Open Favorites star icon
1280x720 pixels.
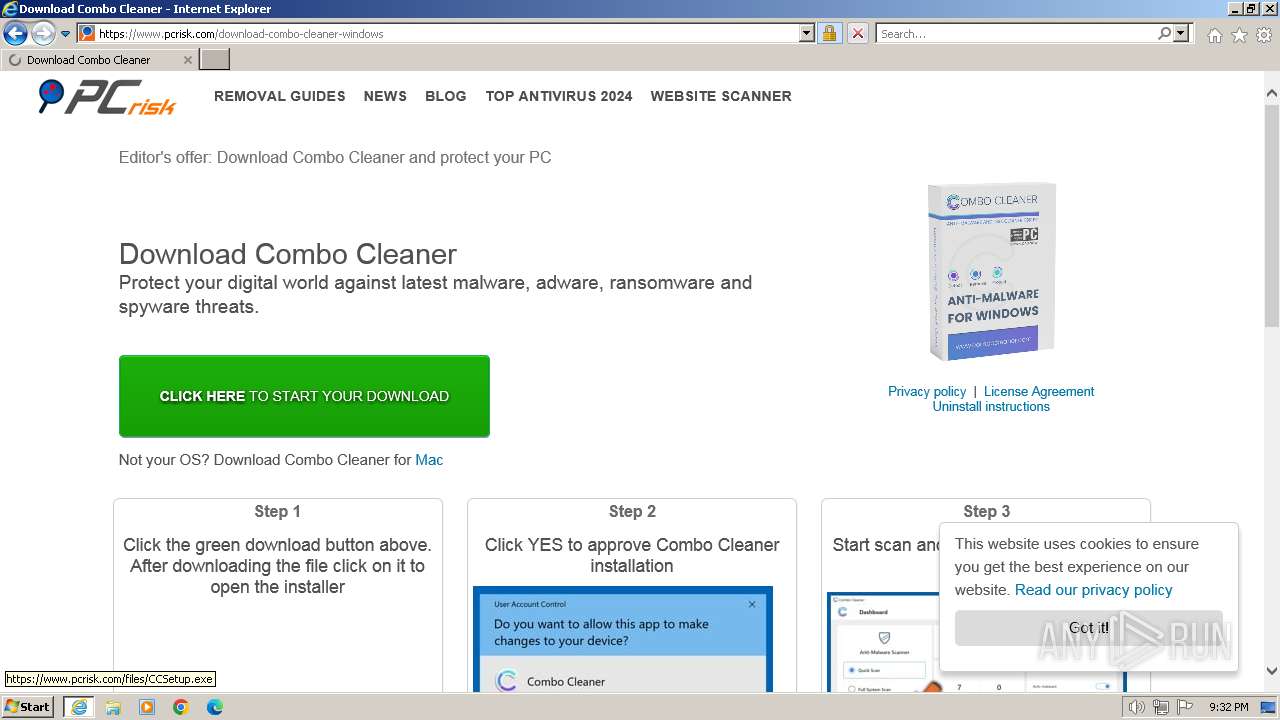1239,35
